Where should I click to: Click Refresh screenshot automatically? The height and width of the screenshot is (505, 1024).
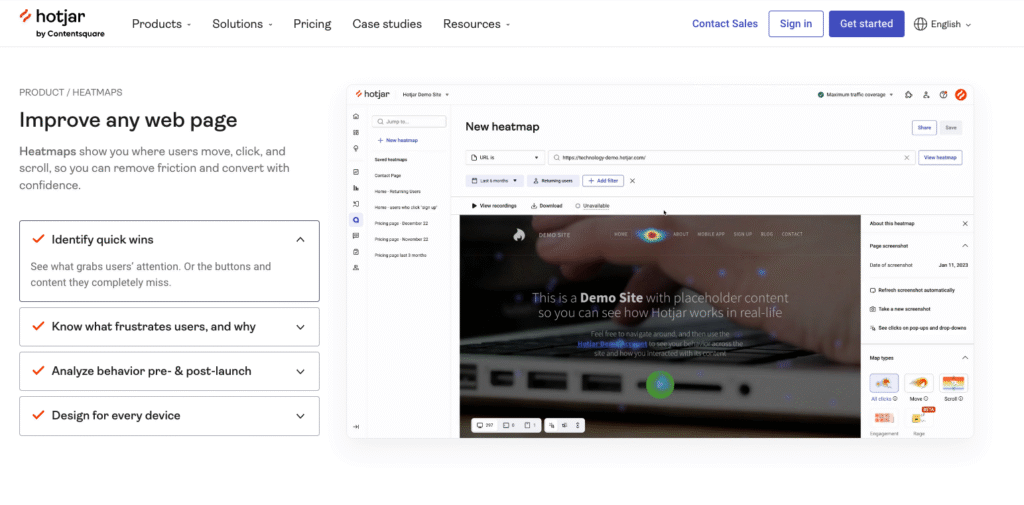pyautogui.click(x=912, y=290)
